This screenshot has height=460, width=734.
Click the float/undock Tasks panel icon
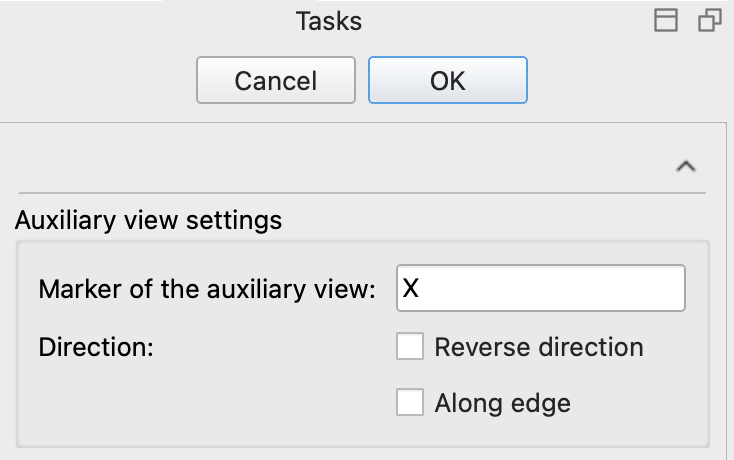(x=709, y=21)
